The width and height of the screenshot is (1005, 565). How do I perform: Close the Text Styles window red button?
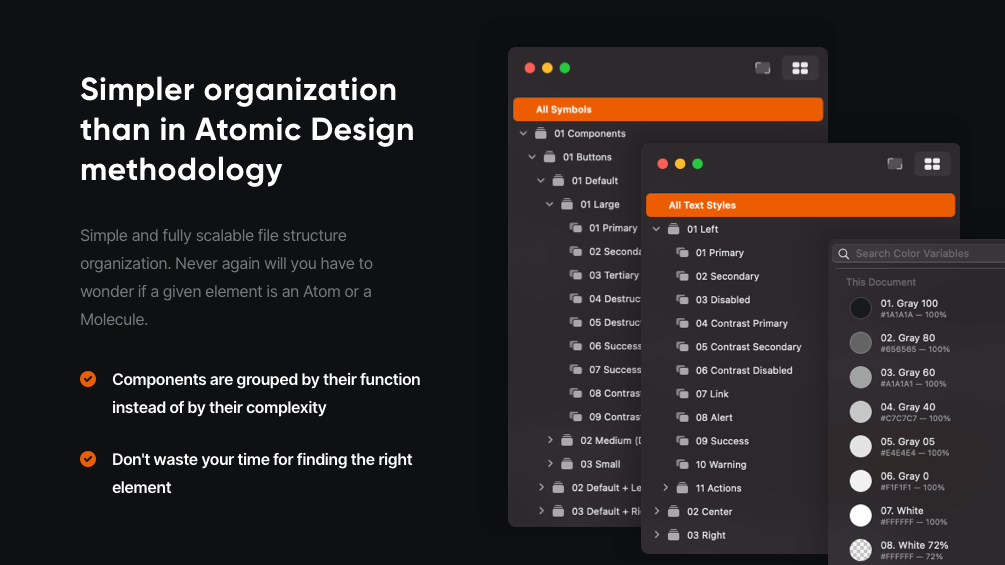pyautogui.click(x=663, y=164)
